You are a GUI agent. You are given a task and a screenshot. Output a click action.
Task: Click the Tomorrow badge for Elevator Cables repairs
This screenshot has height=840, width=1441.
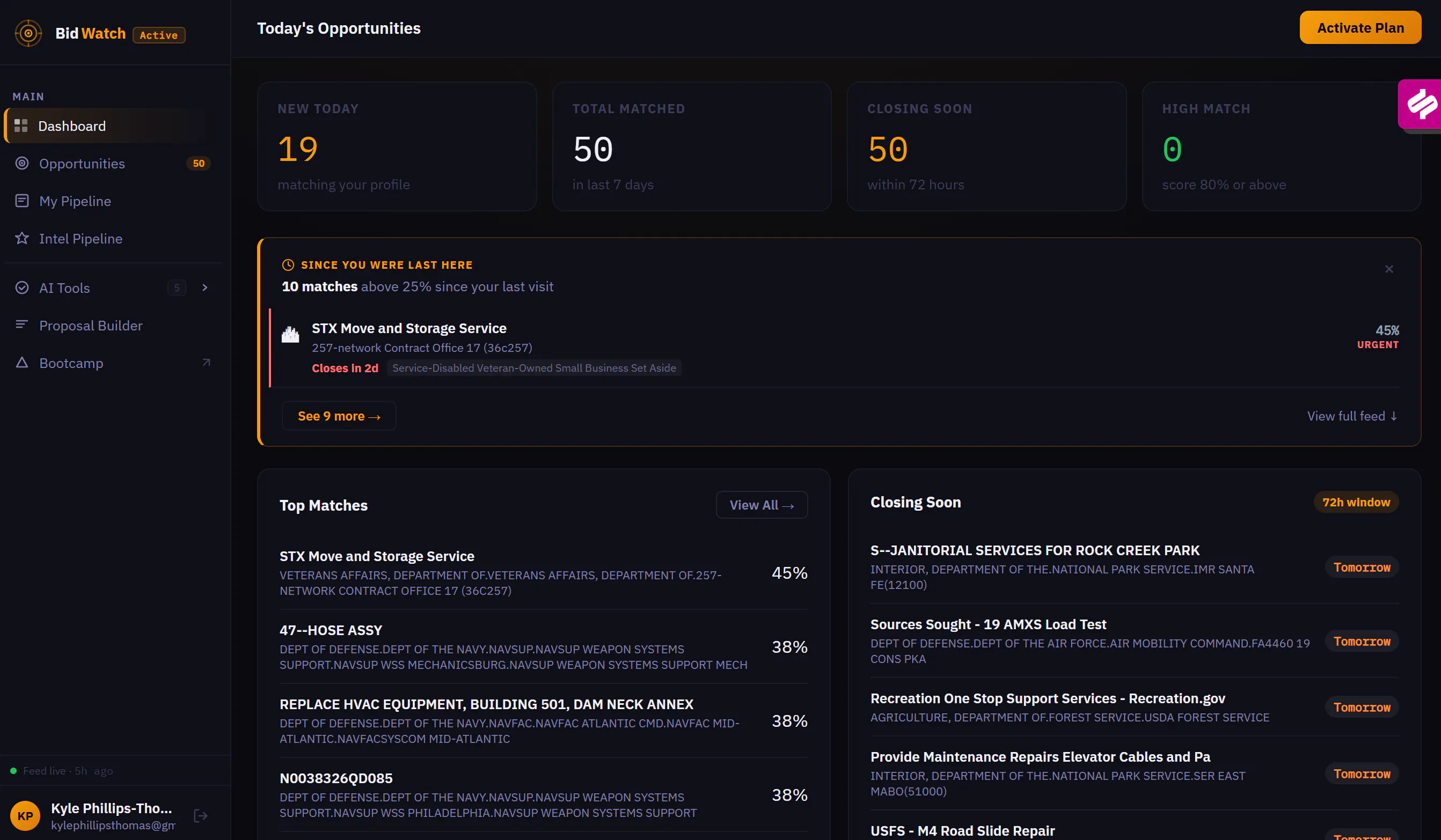click(x=1362, y=773)
